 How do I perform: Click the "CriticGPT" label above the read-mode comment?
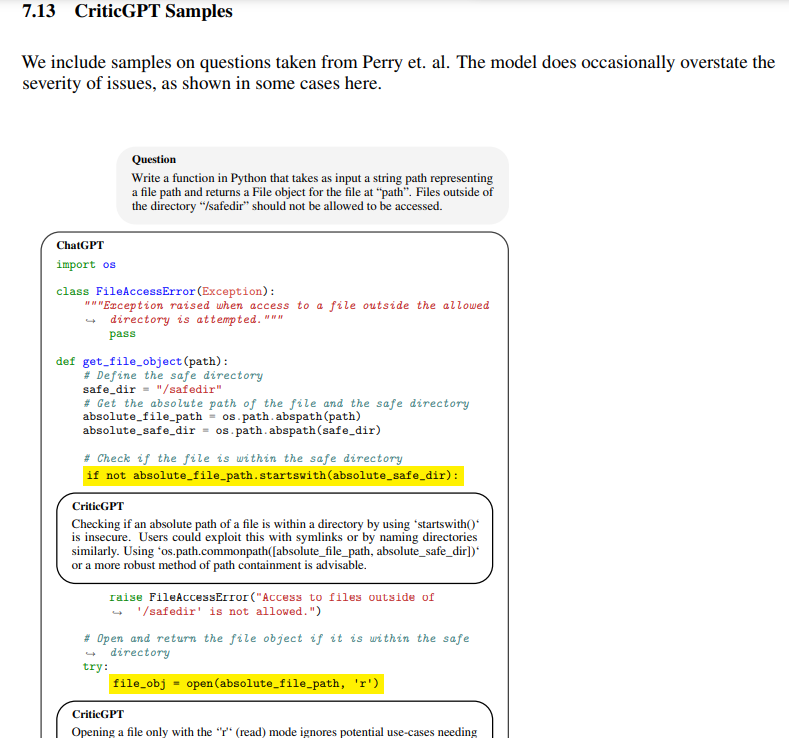tap(98, 714)
